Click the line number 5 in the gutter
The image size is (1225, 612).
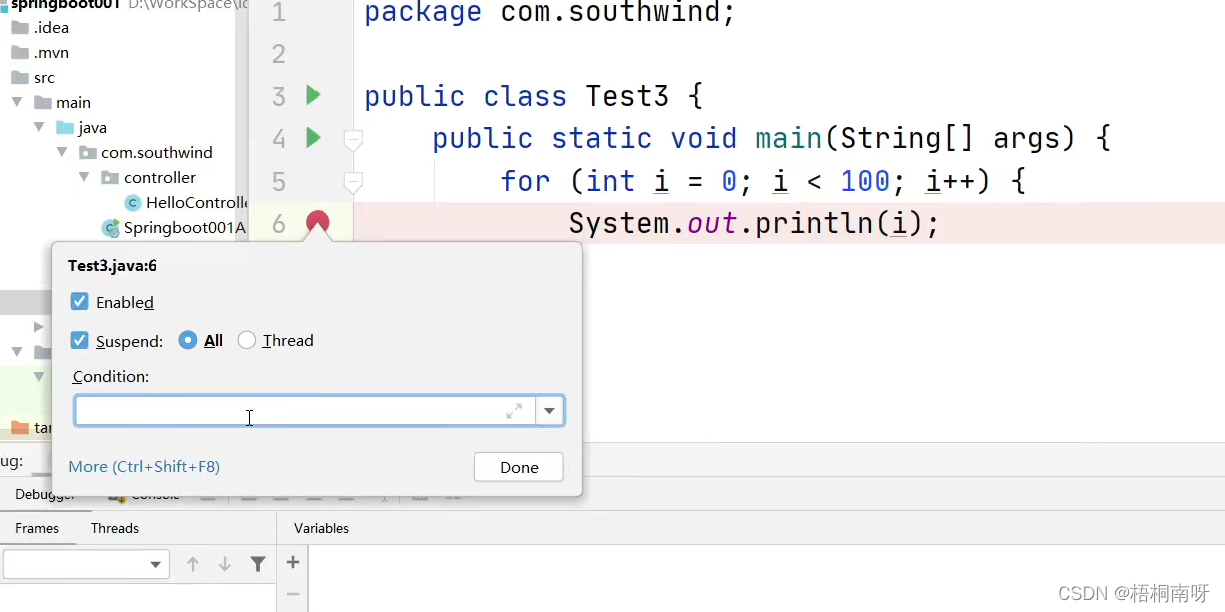point(278,182)
